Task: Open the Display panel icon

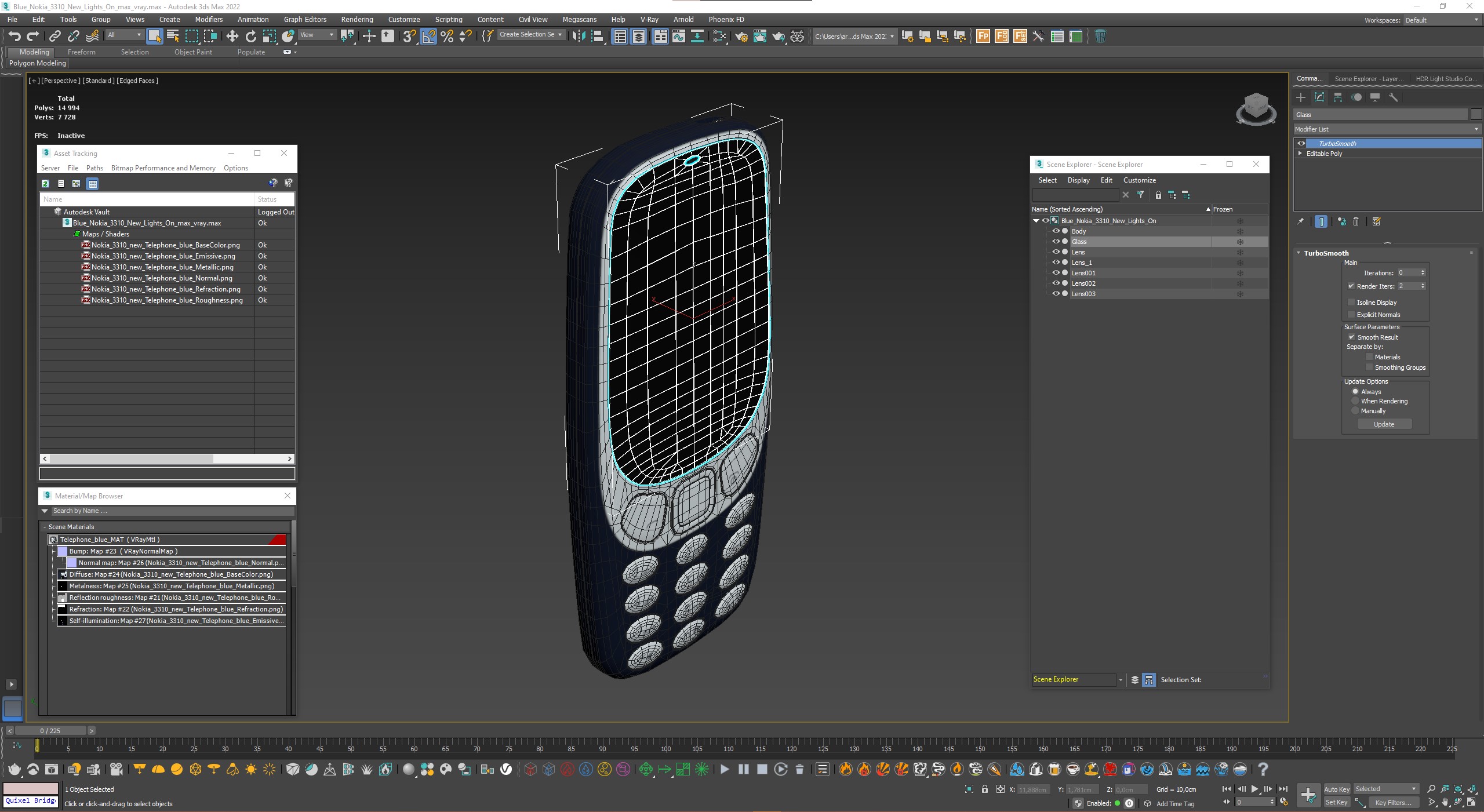Action: point(1375,97)
